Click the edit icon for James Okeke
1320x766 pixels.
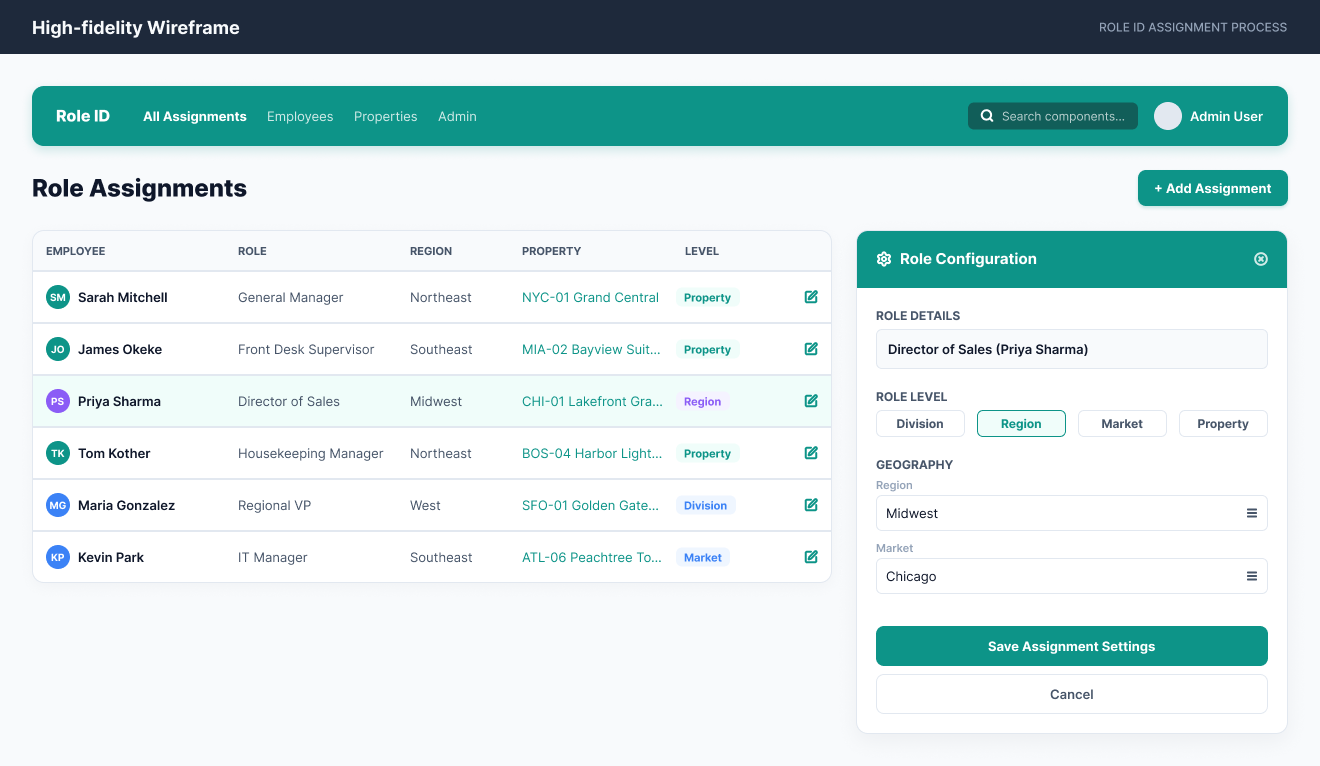[x=811, y=349]
